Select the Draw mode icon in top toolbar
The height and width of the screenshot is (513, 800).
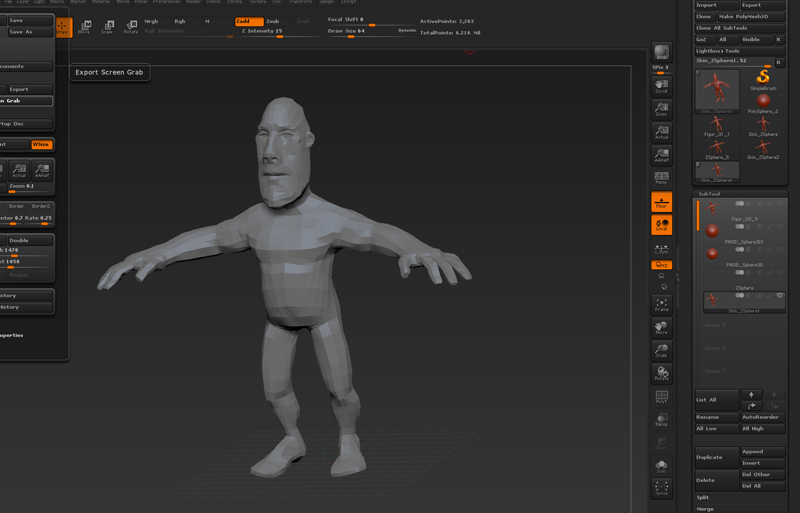[62, 26]
